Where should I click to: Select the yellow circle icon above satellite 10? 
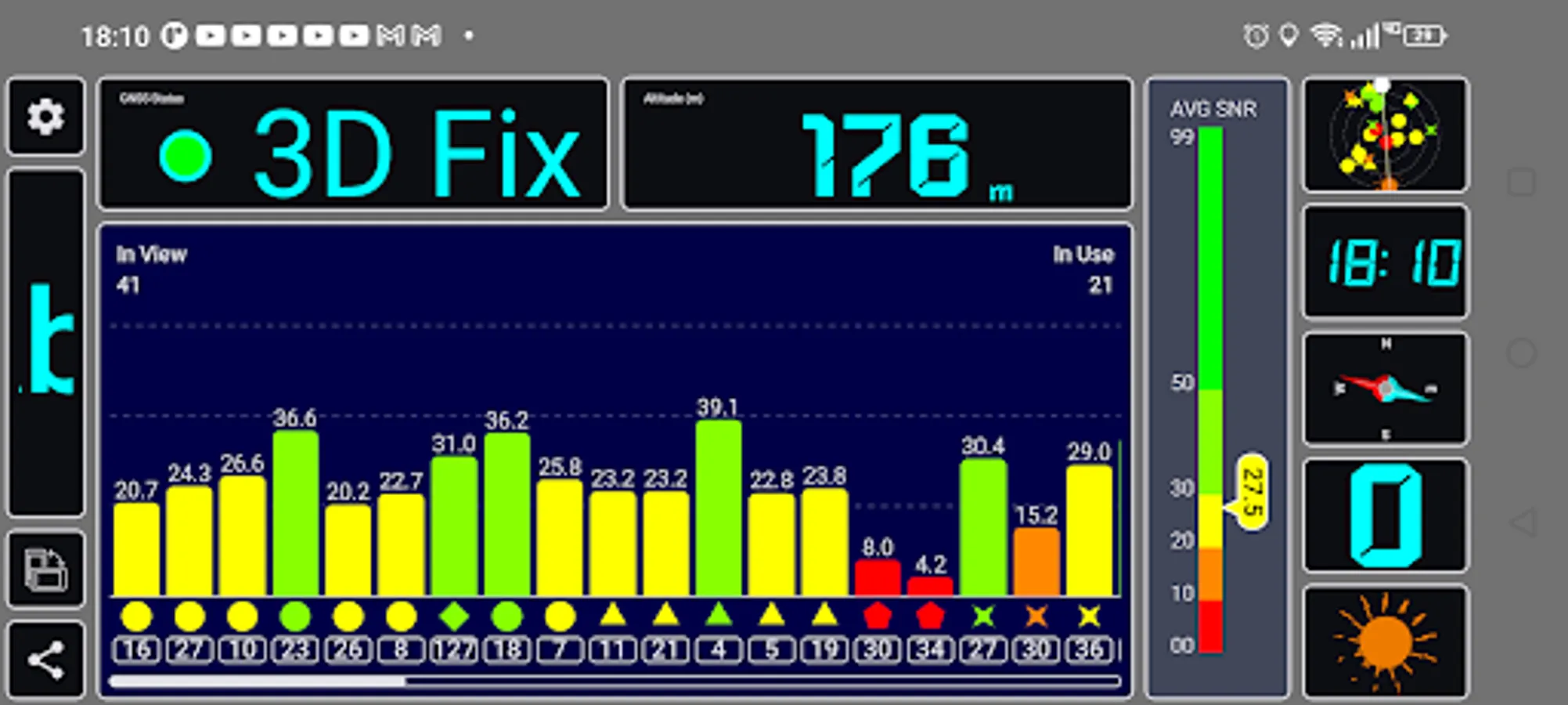[x=243, y=616]
